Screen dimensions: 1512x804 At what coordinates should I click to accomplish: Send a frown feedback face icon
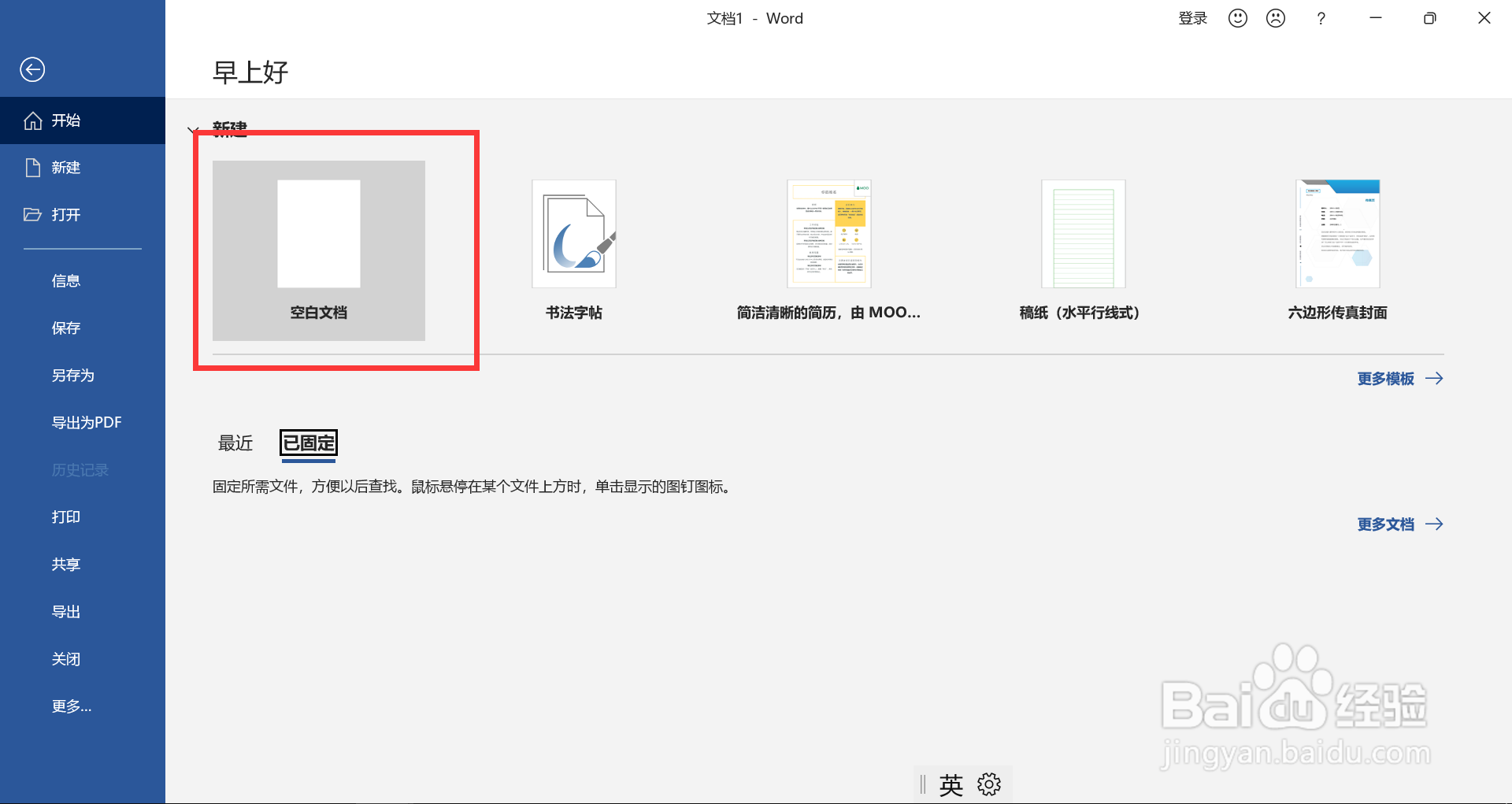click(x=1276, y=18)
